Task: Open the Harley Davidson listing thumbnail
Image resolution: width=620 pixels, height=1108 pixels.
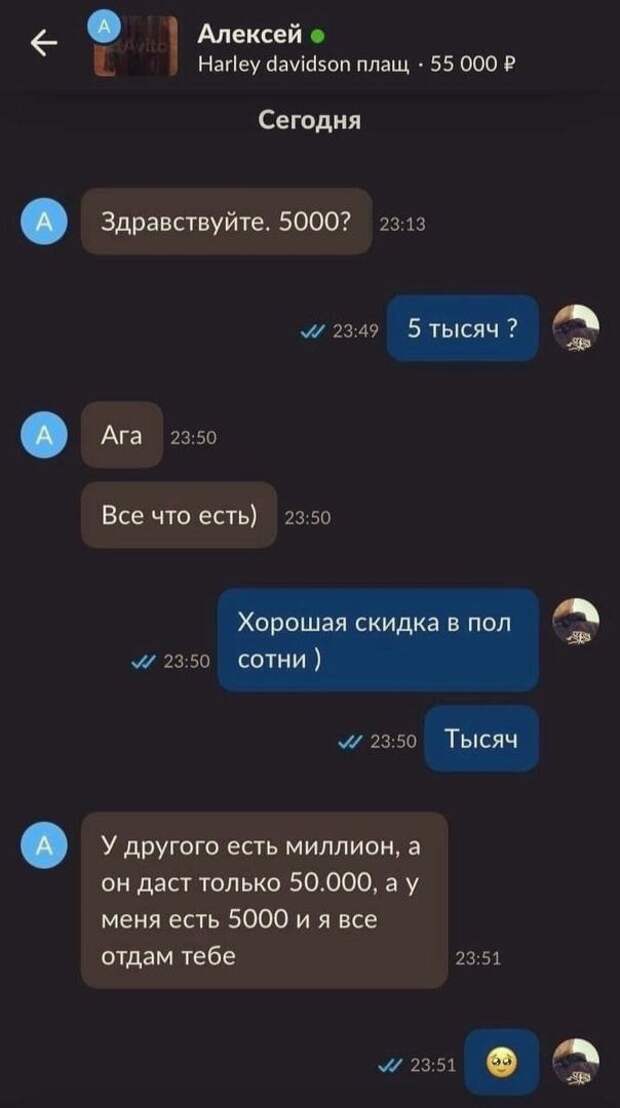Action: (x=136, y=46)
